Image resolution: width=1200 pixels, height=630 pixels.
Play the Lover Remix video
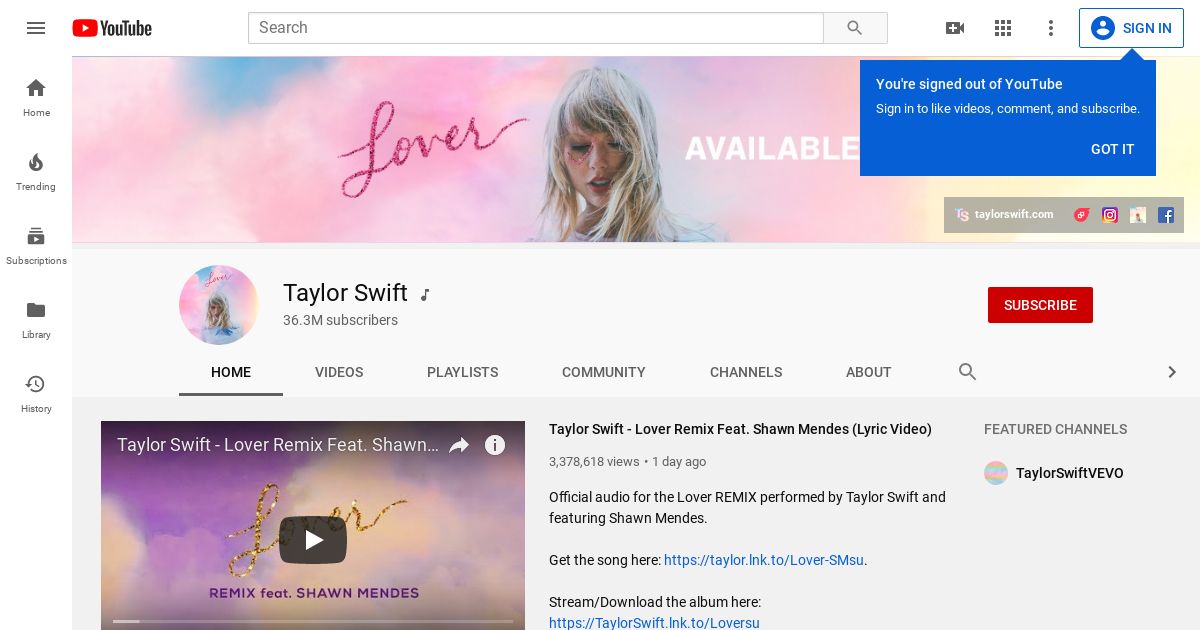313,540
